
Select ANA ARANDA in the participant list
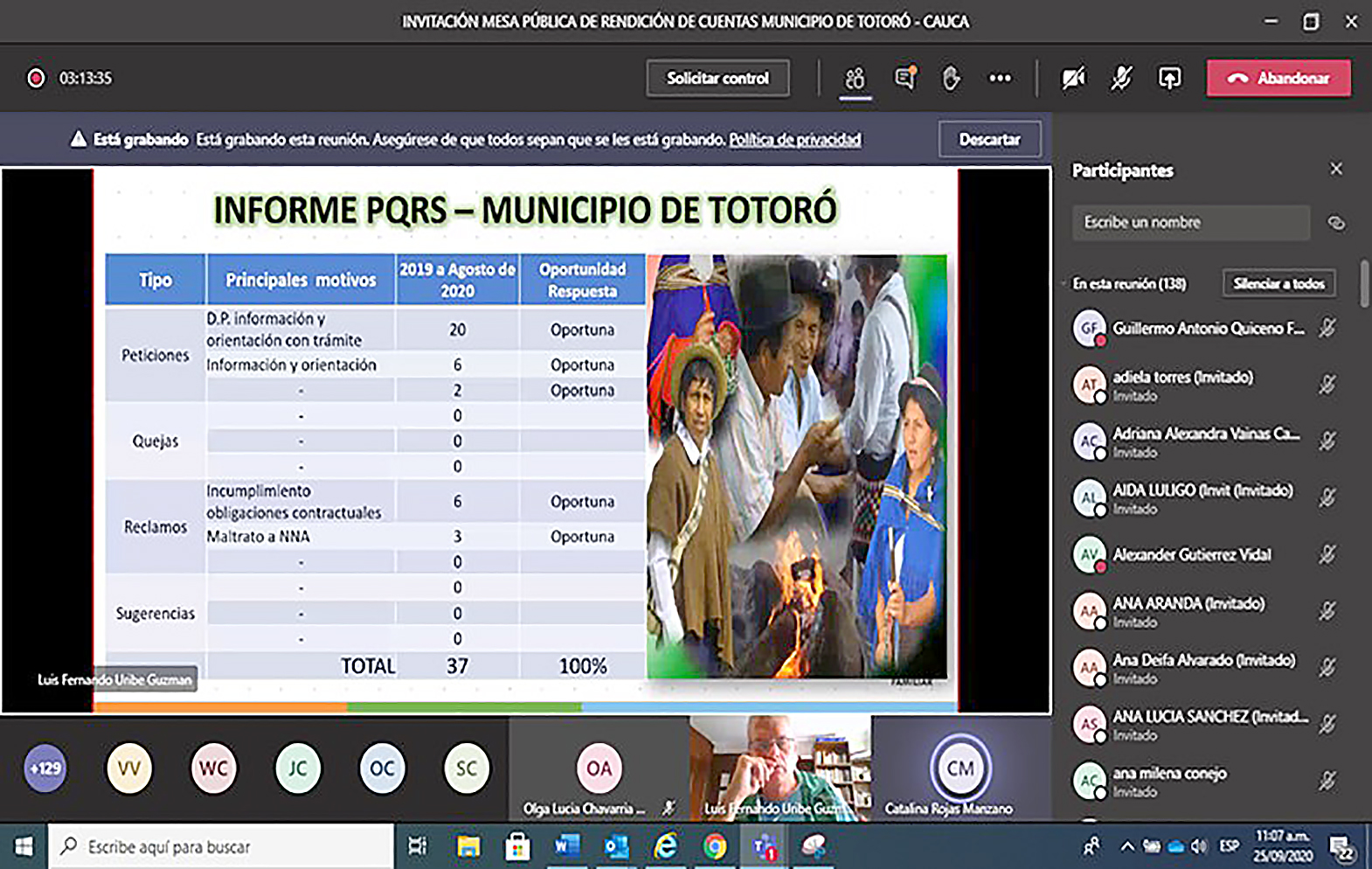pos(1188,604)
